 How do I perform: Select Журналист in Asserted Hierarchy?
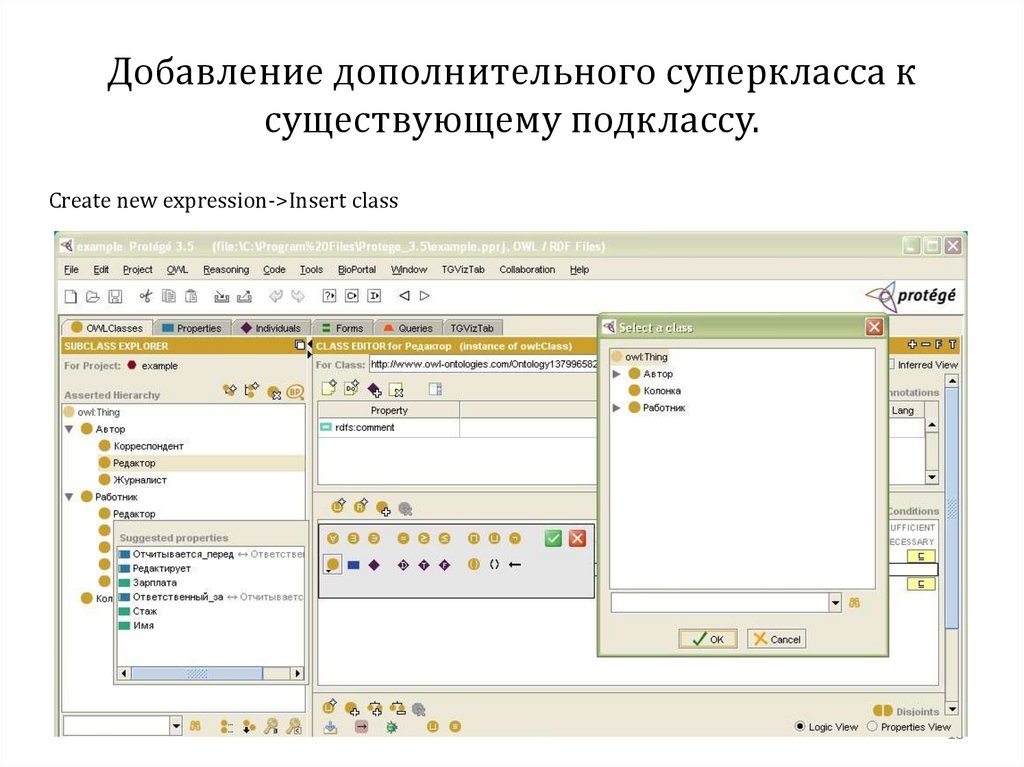pos(133,480)
